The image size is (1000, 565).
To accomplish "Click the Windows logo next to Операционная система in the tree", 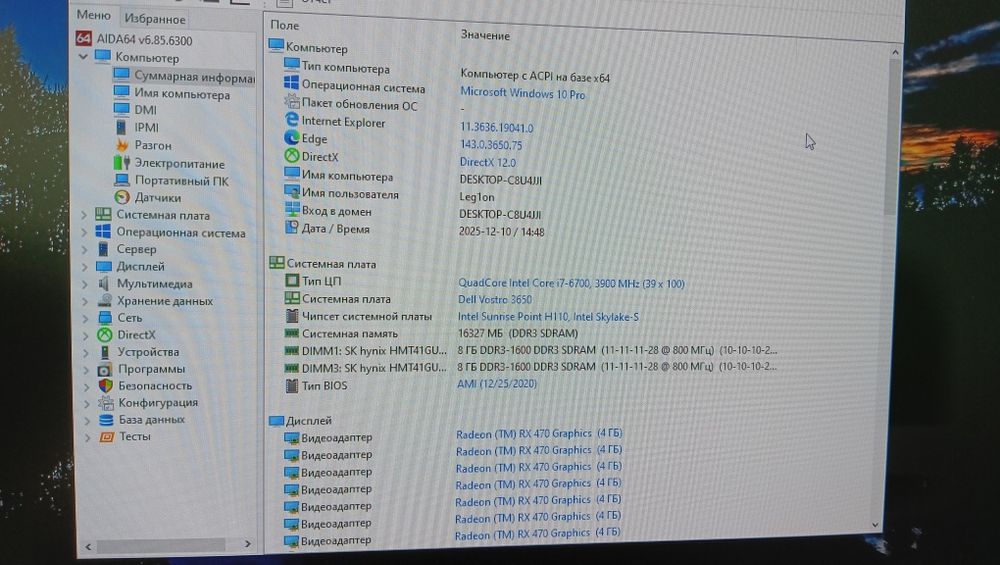I will (103, 231).
